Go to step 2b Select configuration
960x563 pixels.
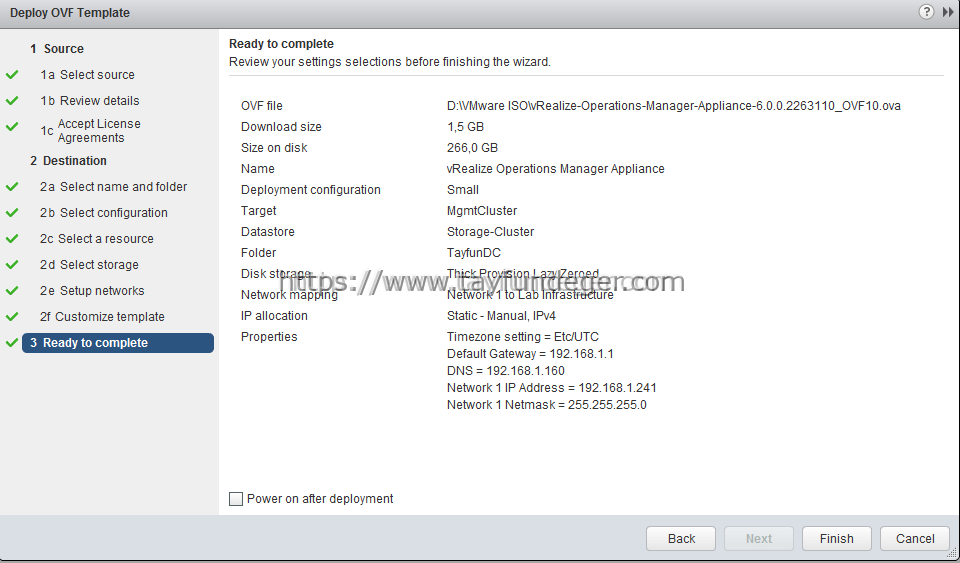[x=104, y=213]
